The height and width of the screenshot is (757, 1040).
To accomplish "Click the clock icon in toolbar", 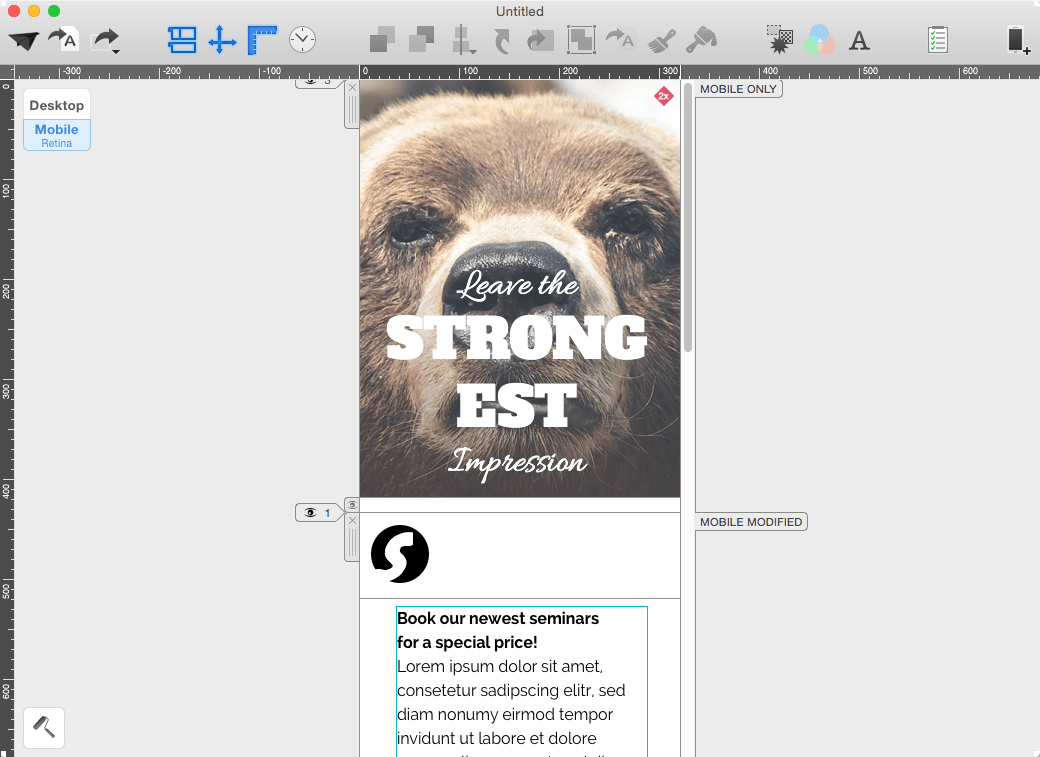I will [302, 40].
